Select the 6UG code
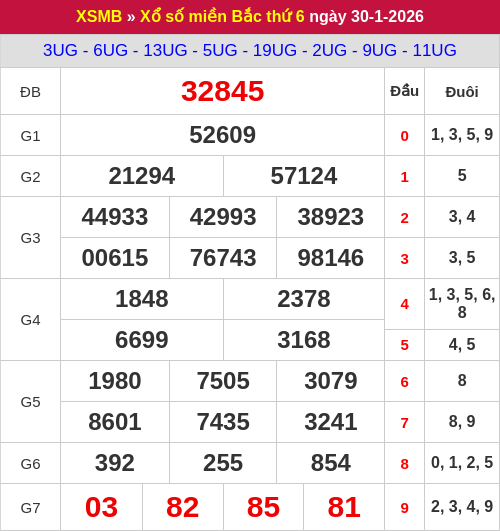Image resolution: width=500 pixels, height=531 pixels. tap(110, 50)
